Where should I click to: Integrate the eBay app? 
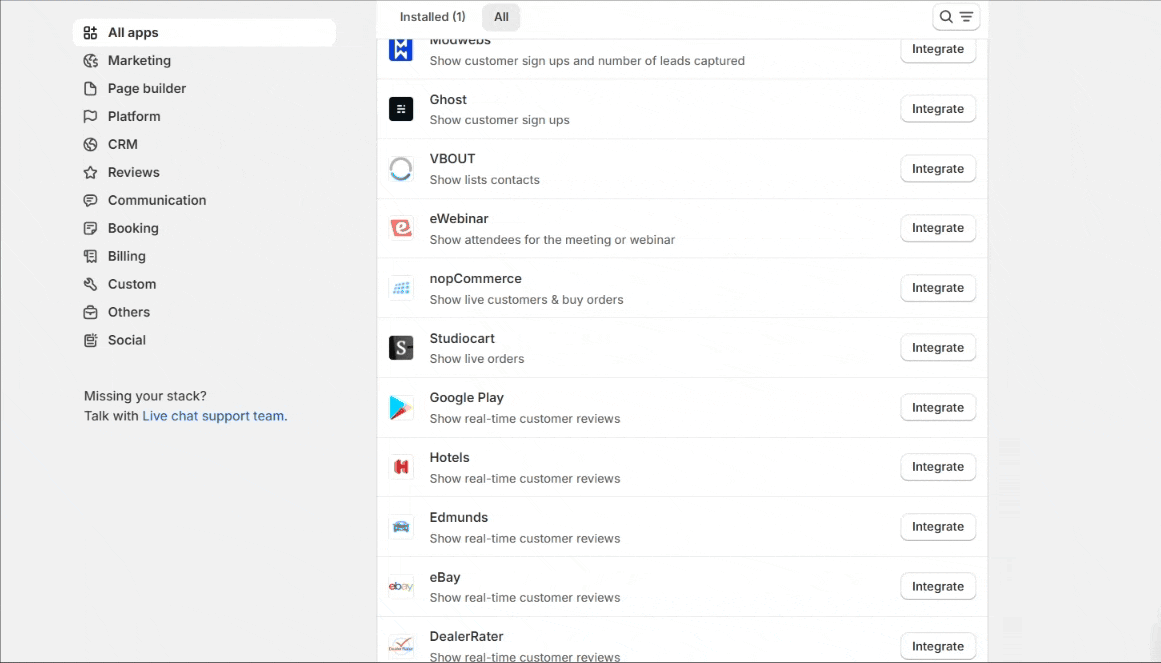(937, 587)
